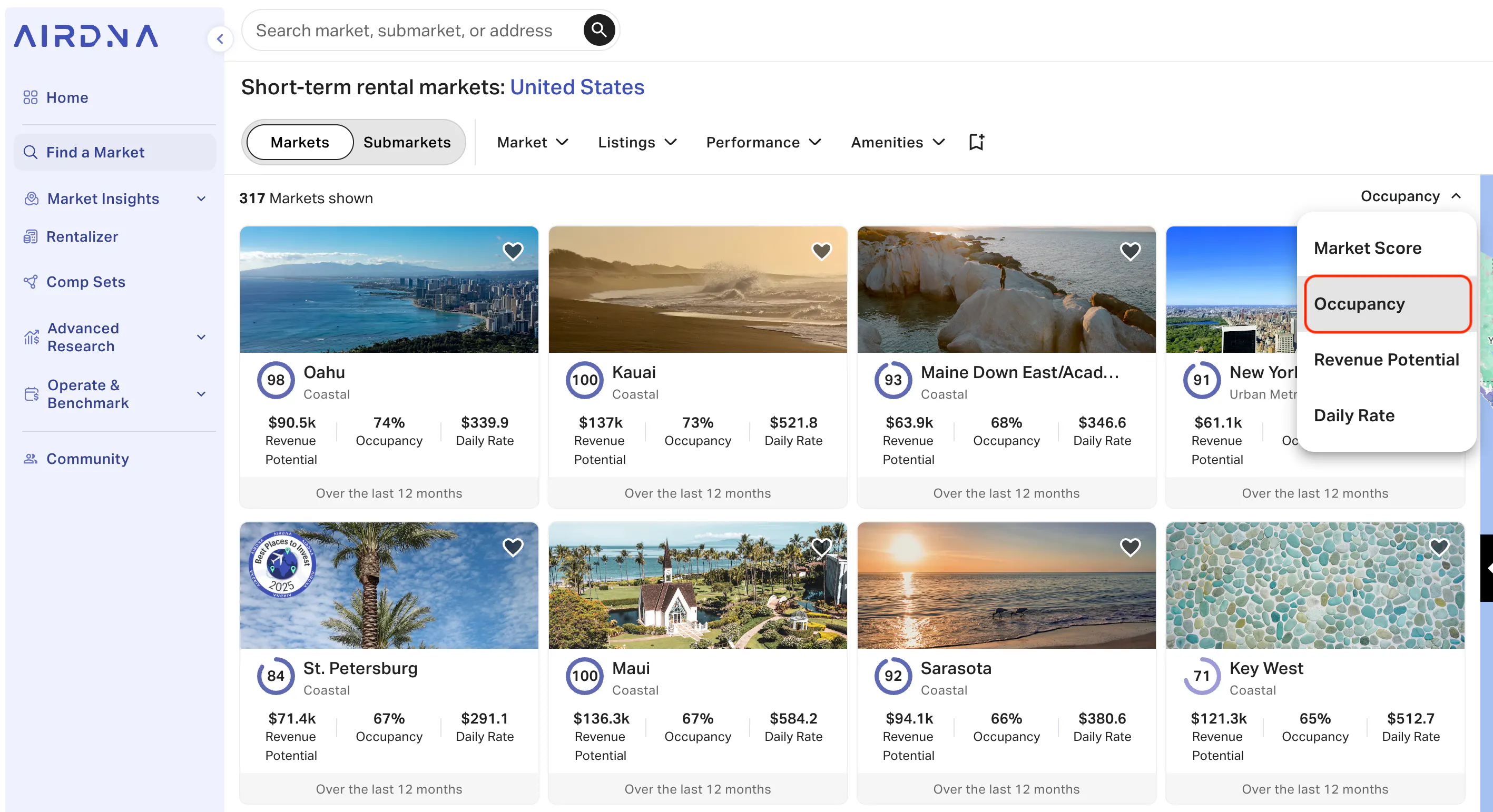Favorite the Maui market heart

[x=821, y=547]
